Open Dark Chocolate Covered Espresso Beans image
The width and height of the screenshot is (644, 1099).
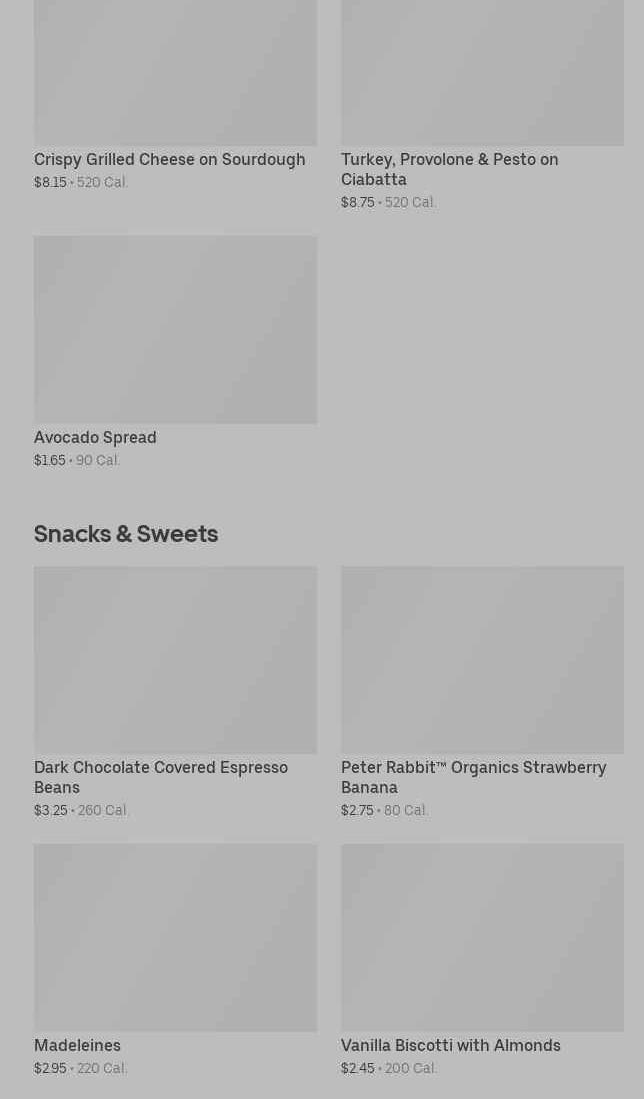pos(175,659)
